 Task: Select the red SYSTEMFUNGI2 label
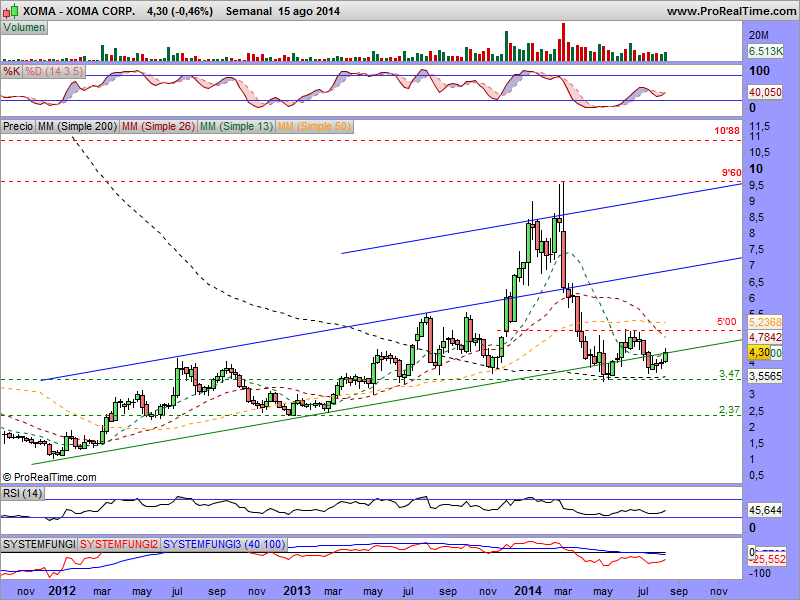click(119, 544)
